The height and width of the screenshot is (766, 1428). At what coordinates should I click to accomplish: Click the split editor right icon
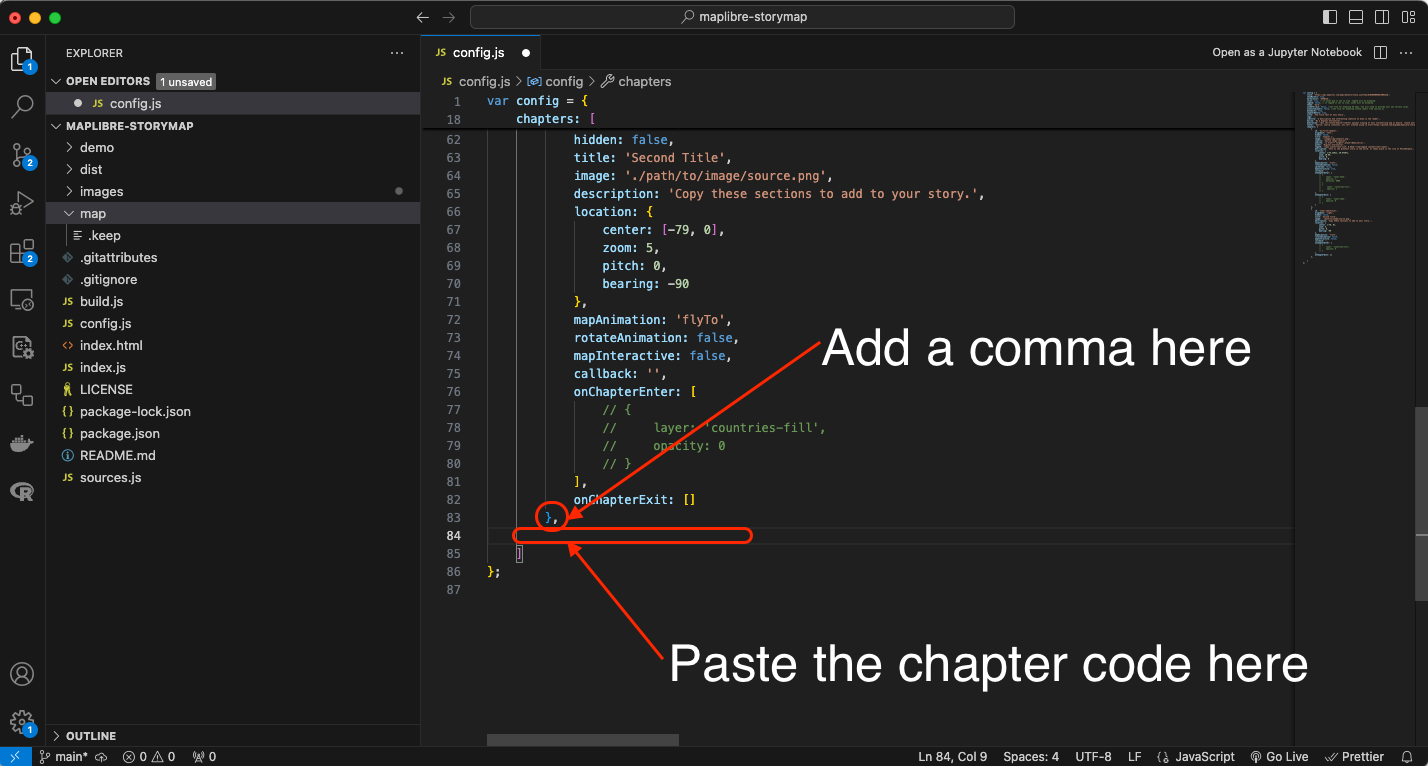tap(1380, 53)
